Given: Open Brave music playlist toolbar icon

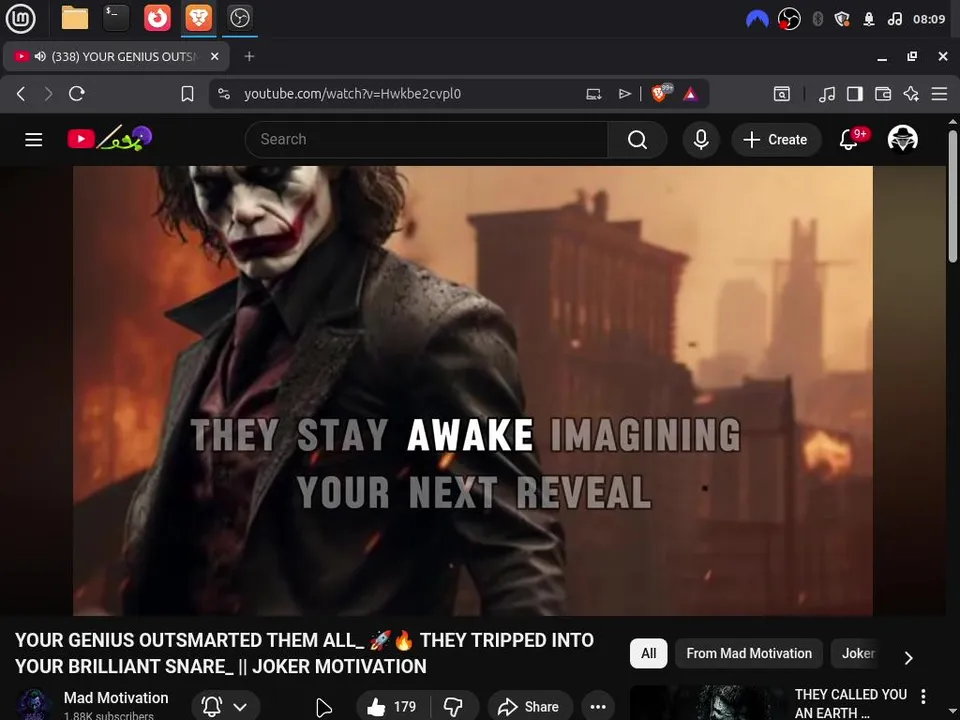Looking at the screenshot, I should [827, 94].
